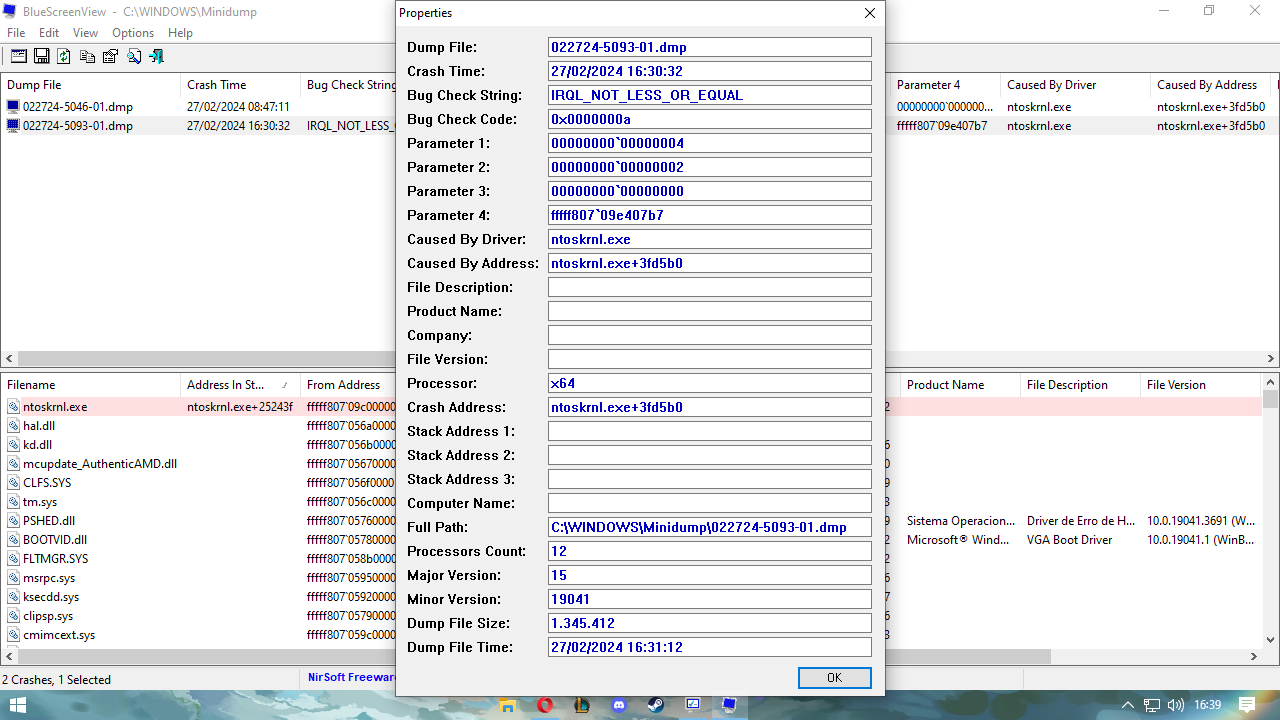Screen dimensions: 1280x720
Task: Sort by Caused By Driver column header
Action: [x=1075, y=85]
